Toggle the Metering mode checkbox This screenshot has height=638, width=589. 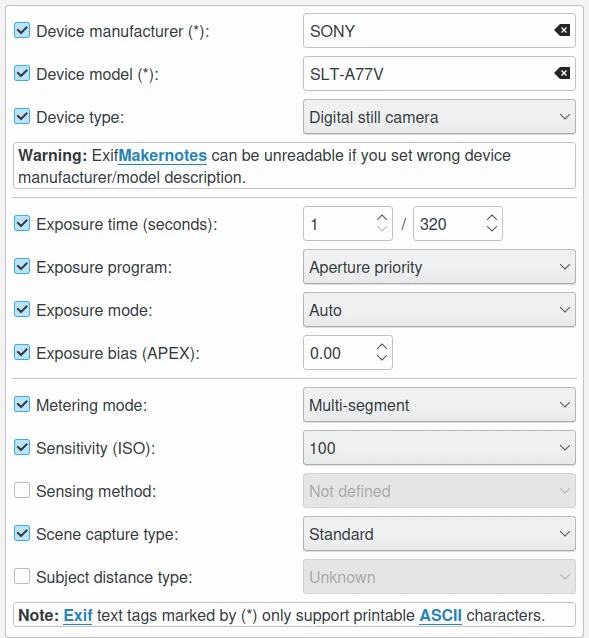(22, 404)
